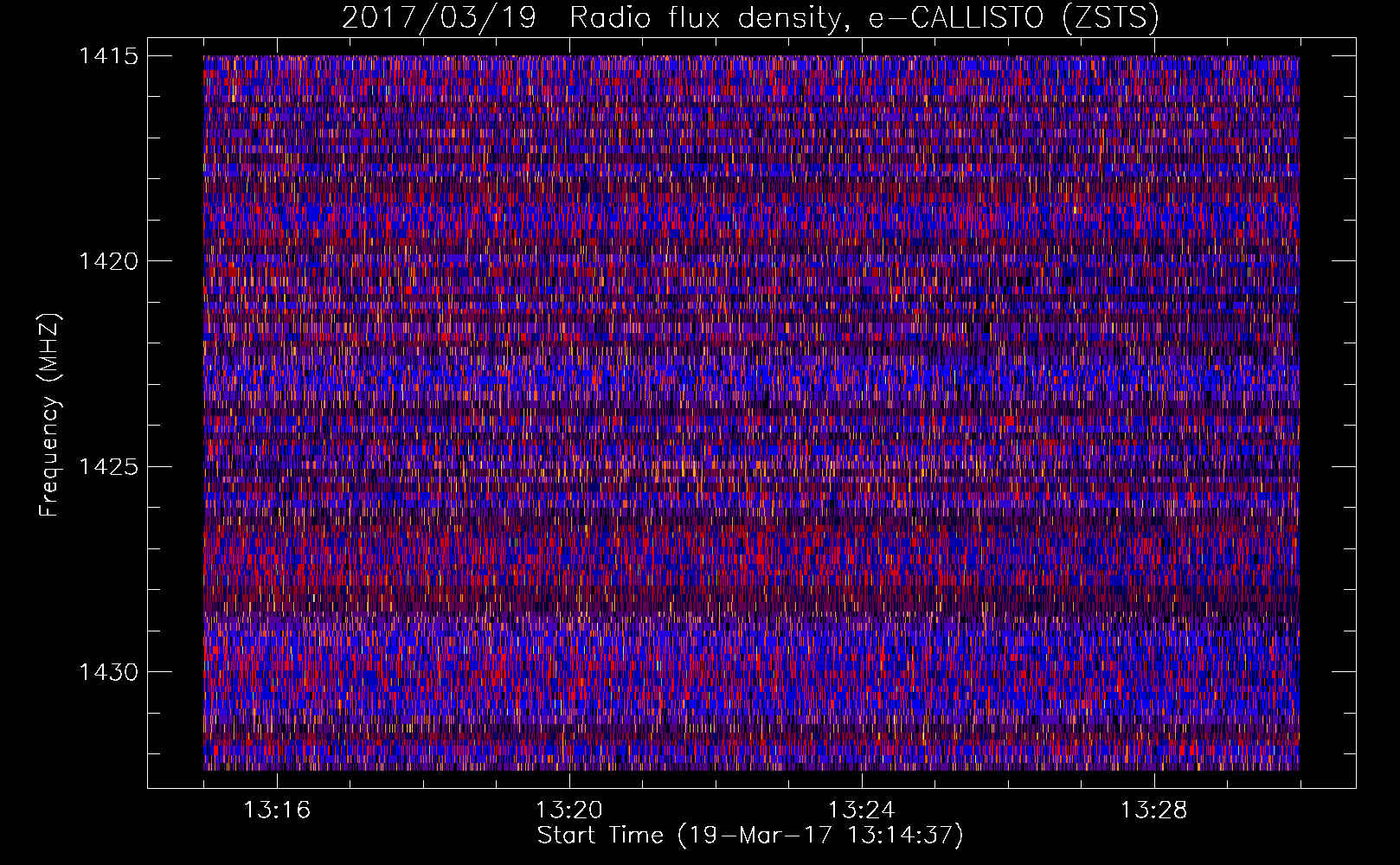Click the 'Frequency (MHZ)' axis title

50,415
